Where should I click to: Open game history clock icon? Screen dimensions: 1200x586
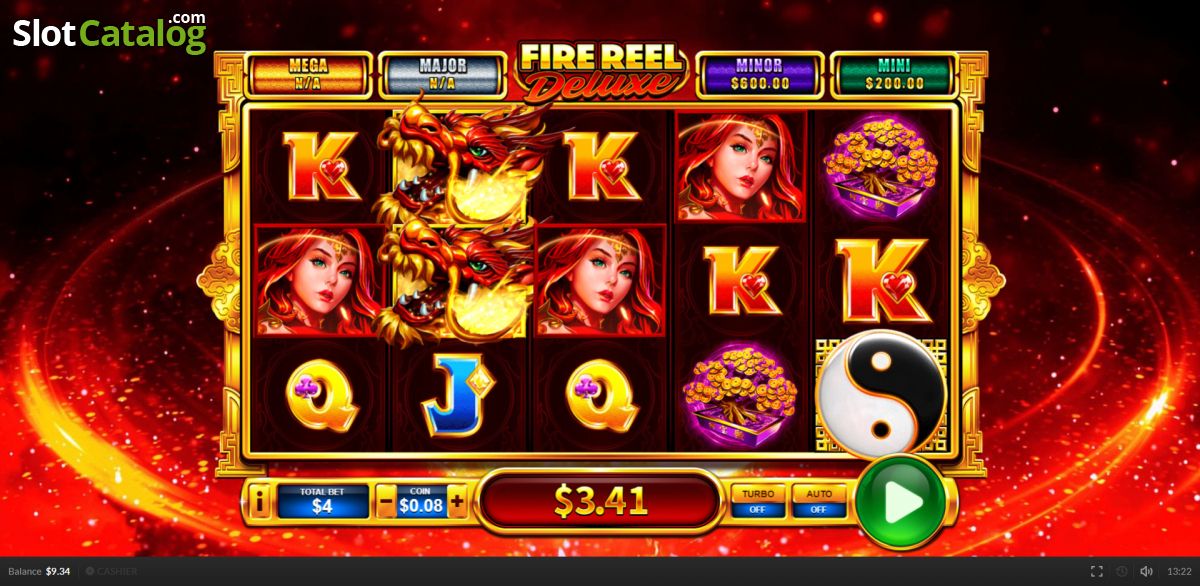[1121, 571]
